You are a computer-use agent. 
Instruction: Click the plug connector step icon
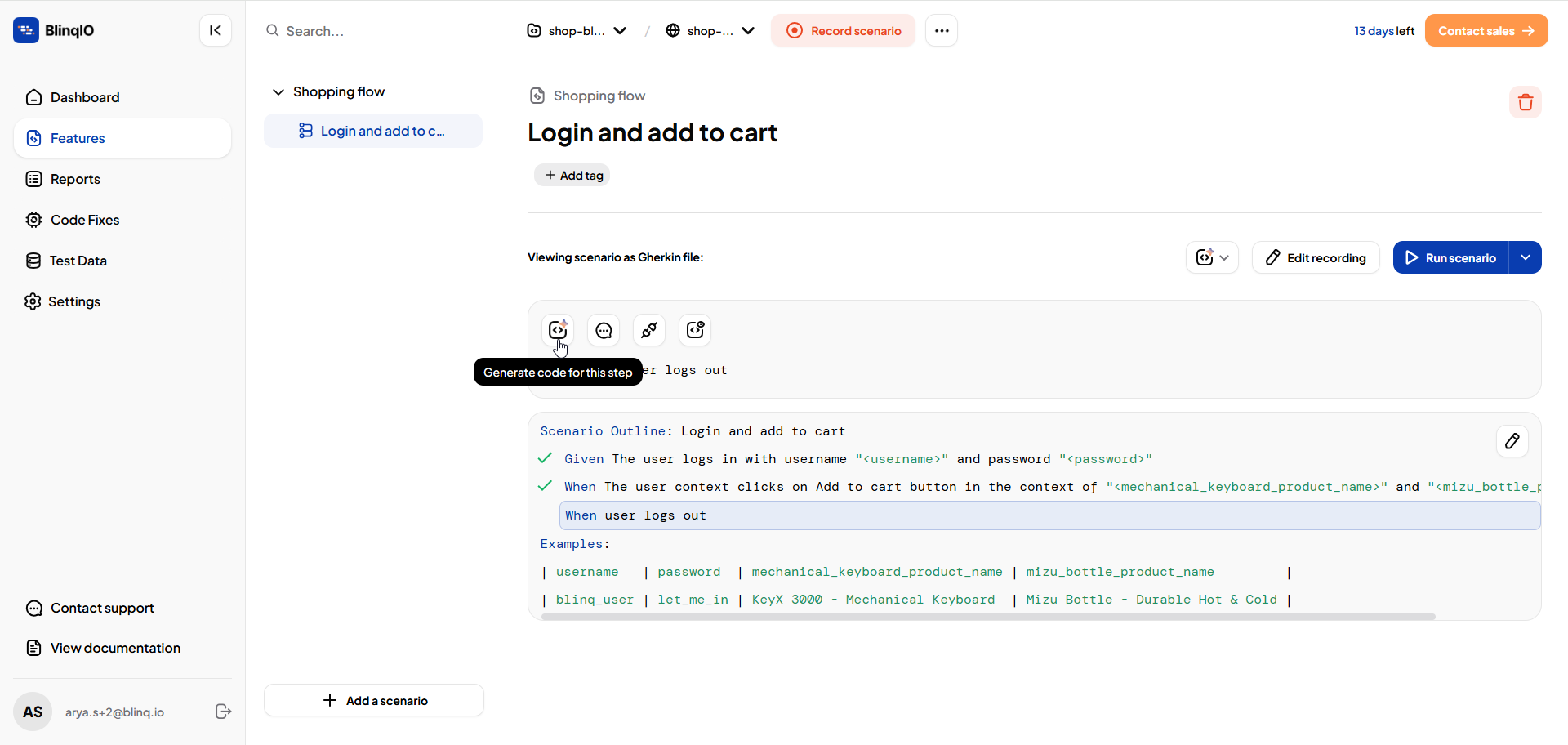pos(649,330)
